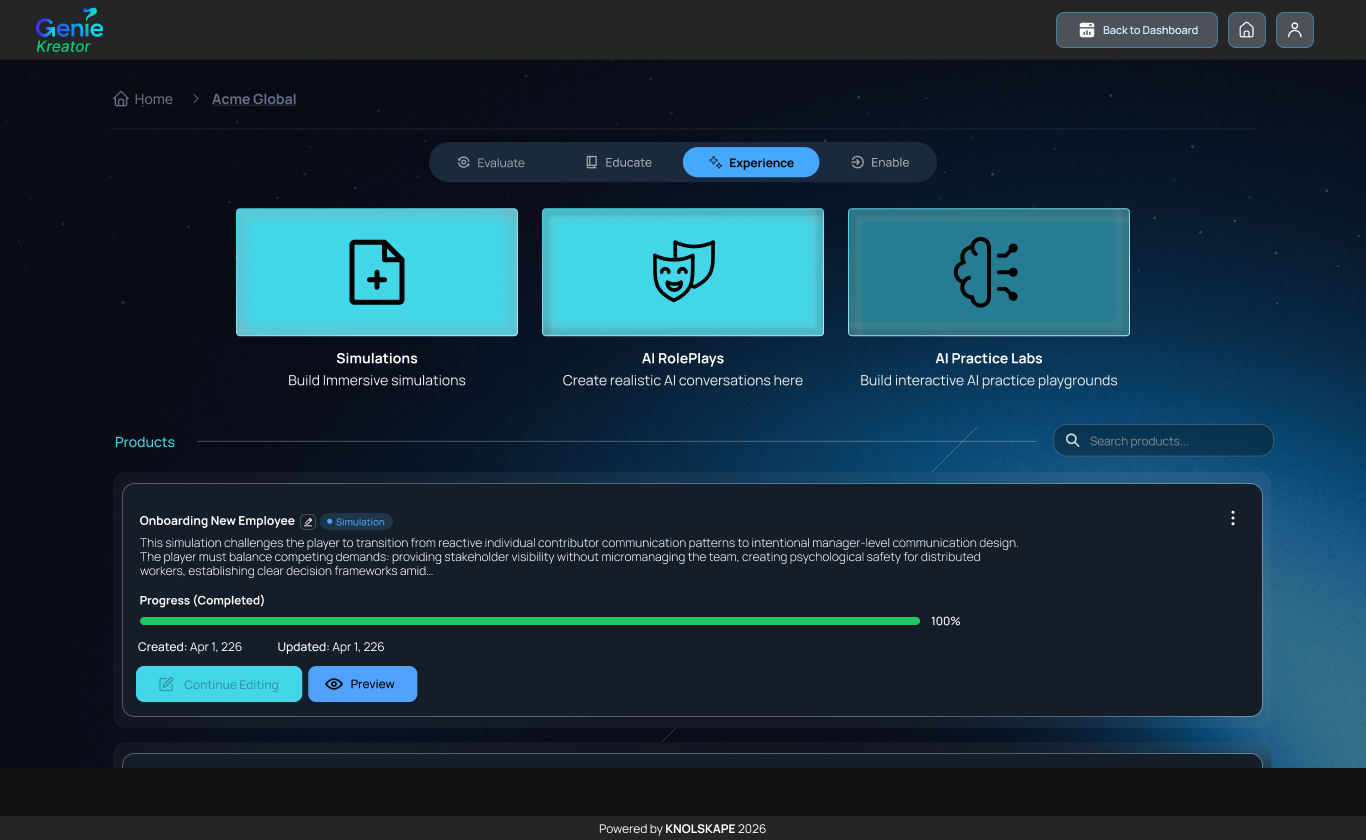Viewport: 1366px width, 840px height.
Task: Click the Continue Editing button
Action: click(x=219, y=684)
